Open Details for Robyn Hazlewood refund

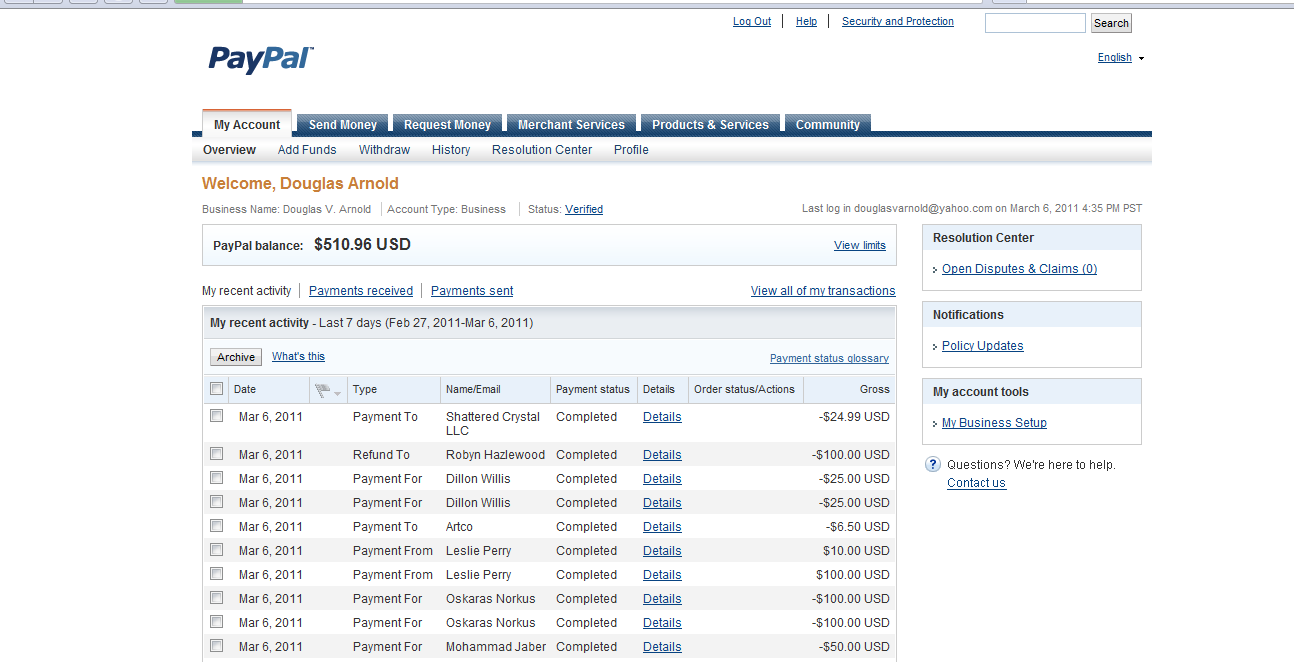pos(662,455)
